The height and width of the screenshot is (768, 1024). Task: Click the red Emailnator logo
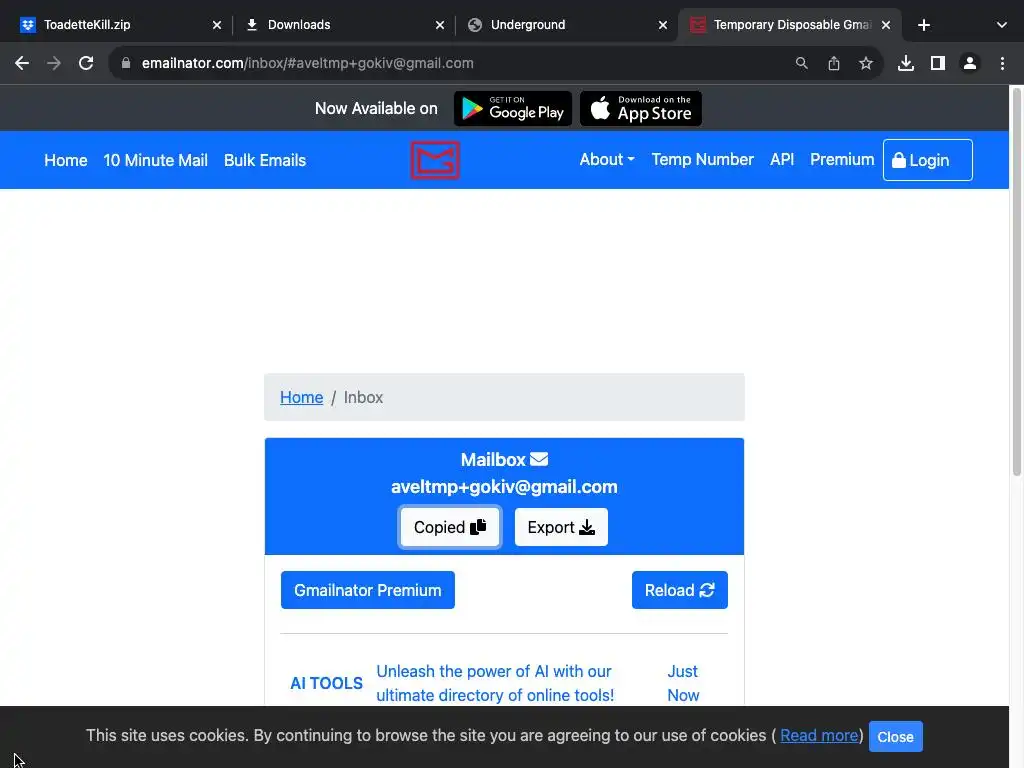[435, 160]
